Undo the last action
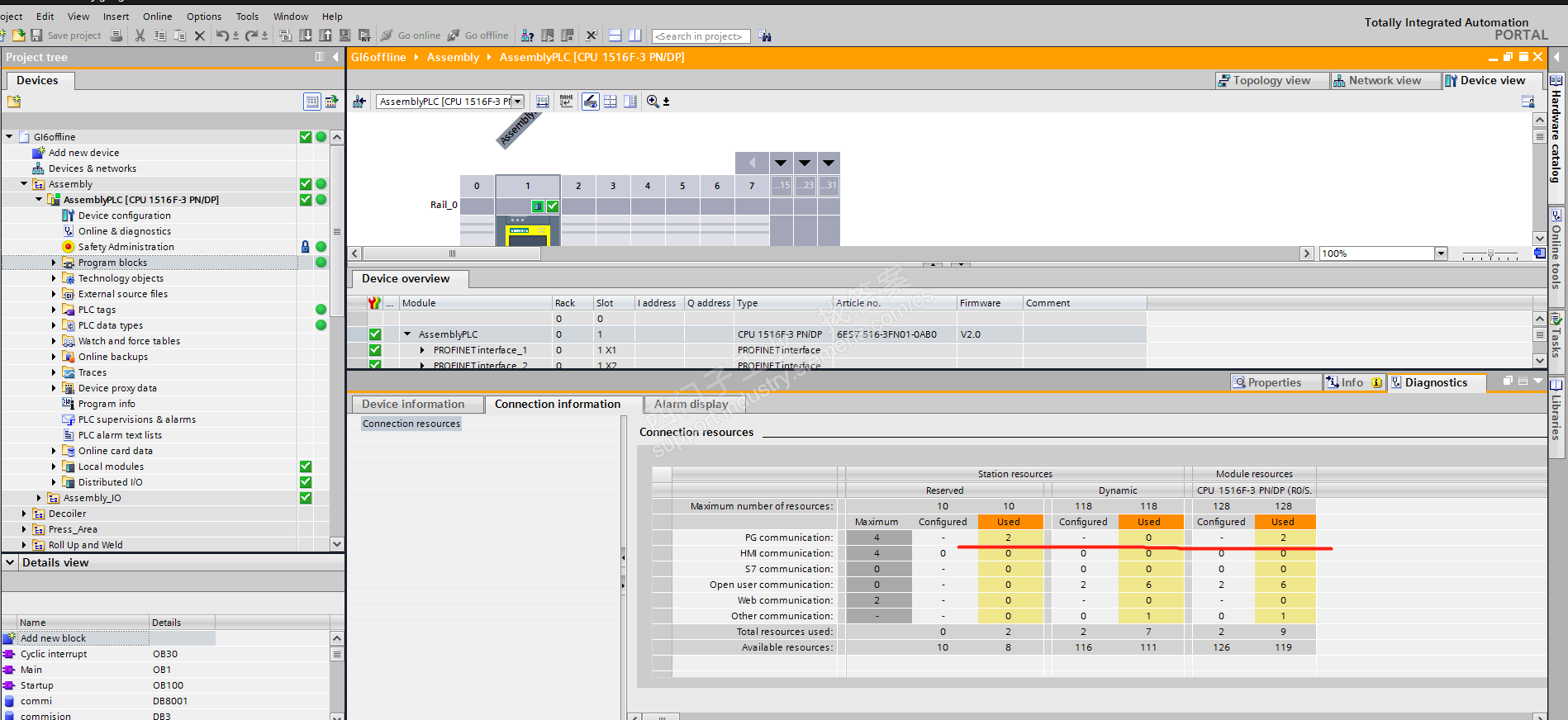This screenshot has width=1568, height=720. click(x=222, y=36)
